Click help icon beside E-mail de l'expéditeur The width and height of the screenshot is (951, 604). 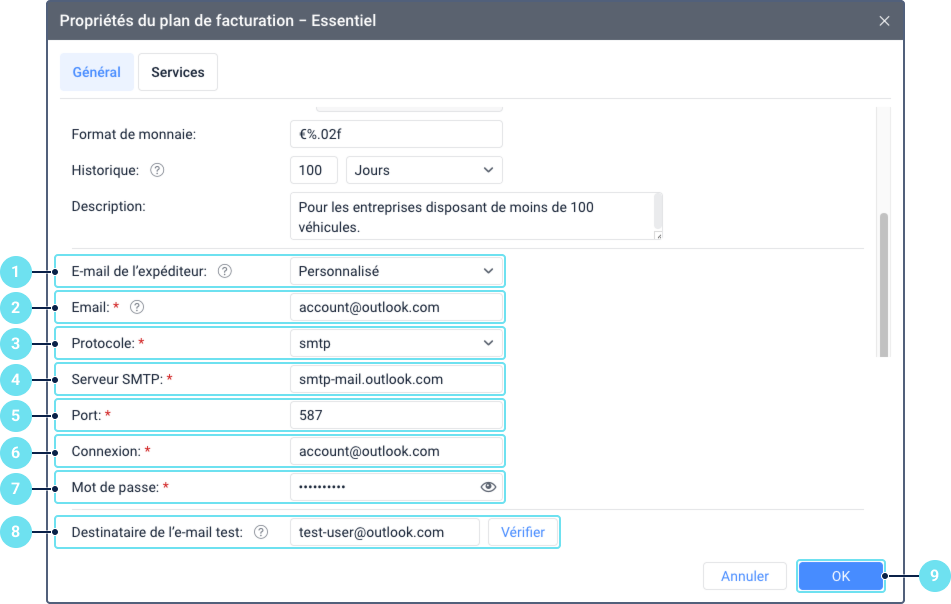pyautogui.click(x=225, y=271)
